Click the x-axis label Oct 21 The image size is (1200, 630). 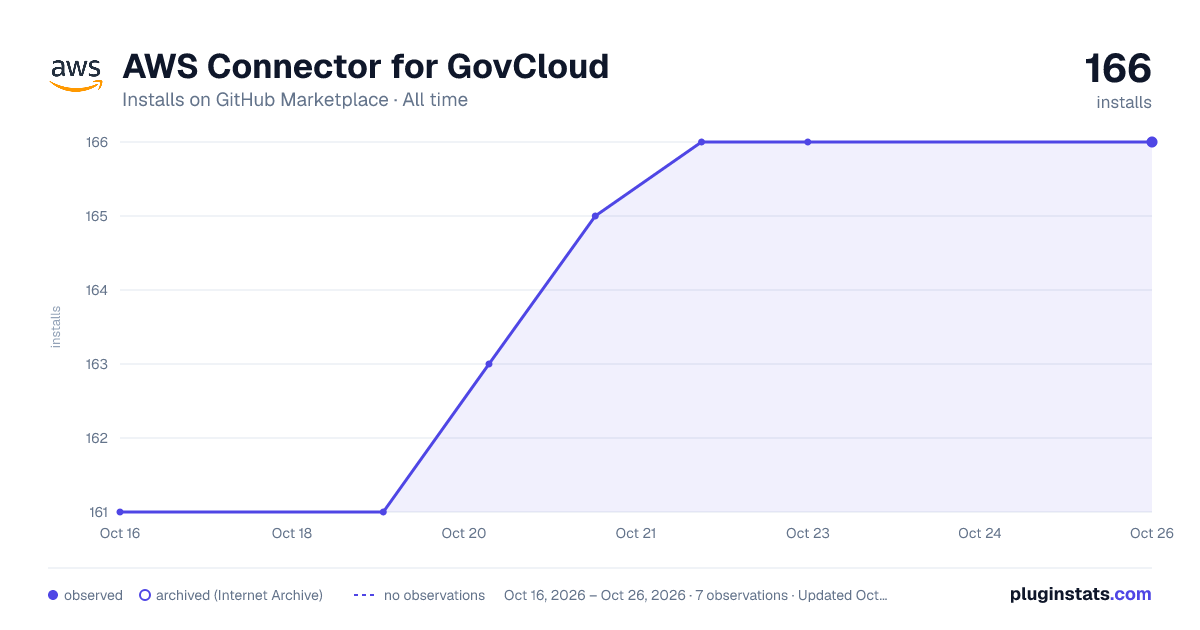click(636, 533)
